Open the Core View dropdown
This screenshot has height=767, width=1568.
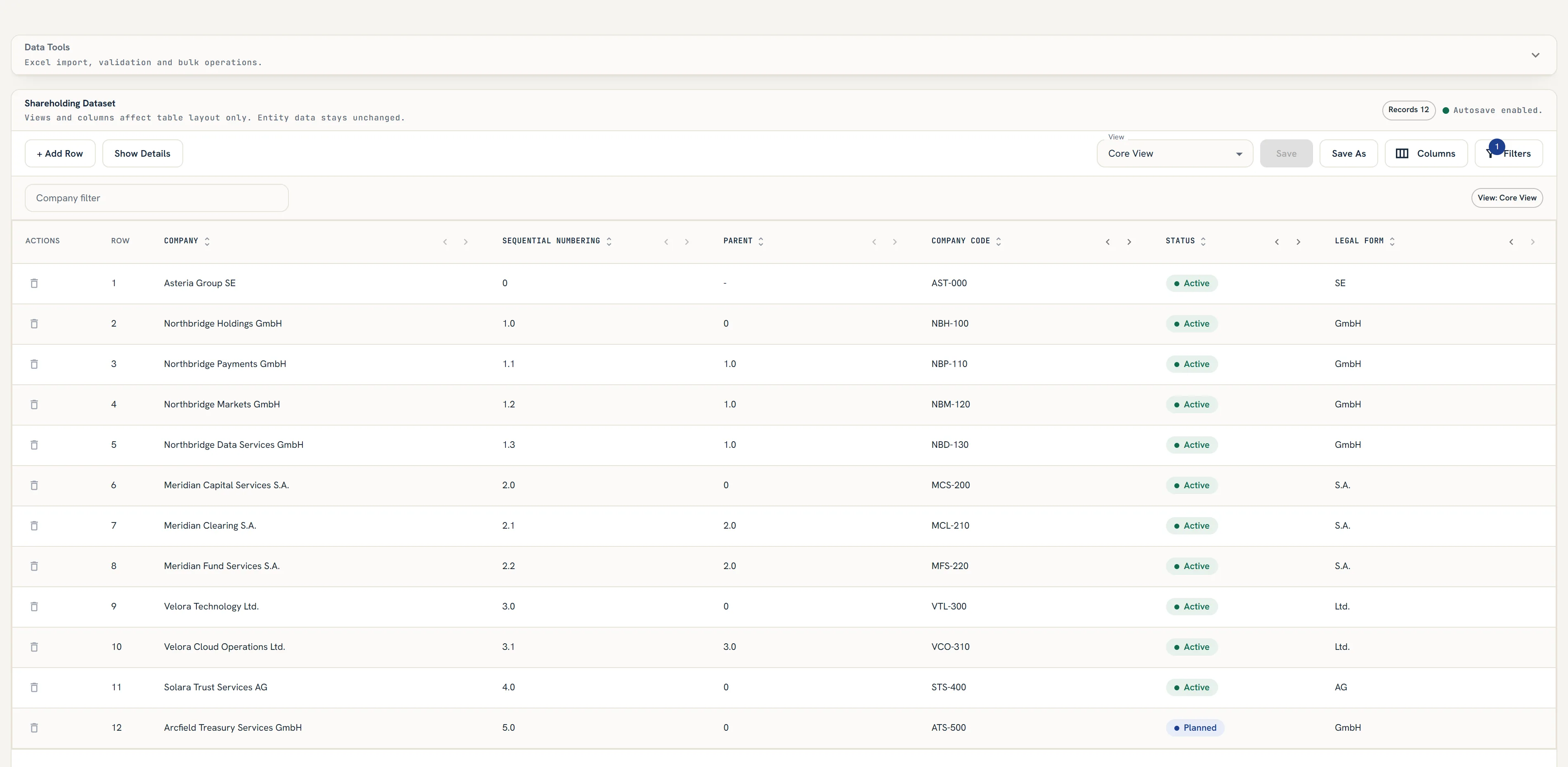[1175, 154]
